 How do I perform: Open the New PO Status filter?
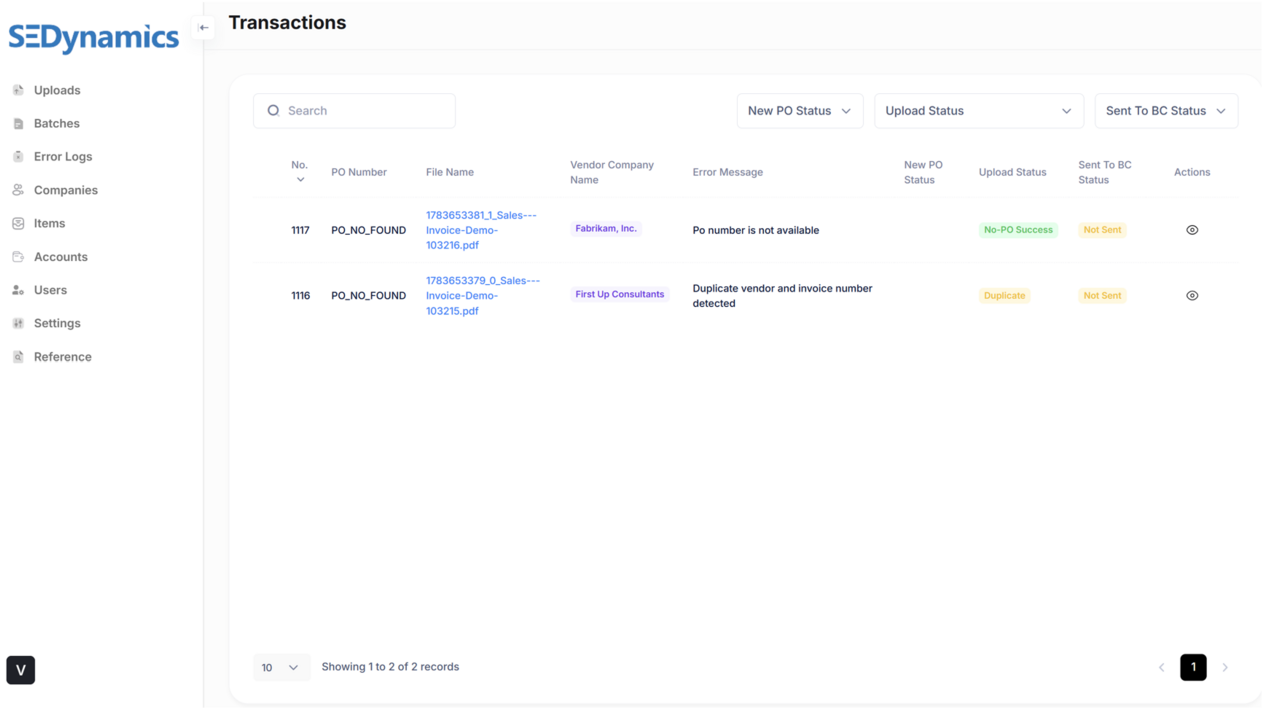800,111
